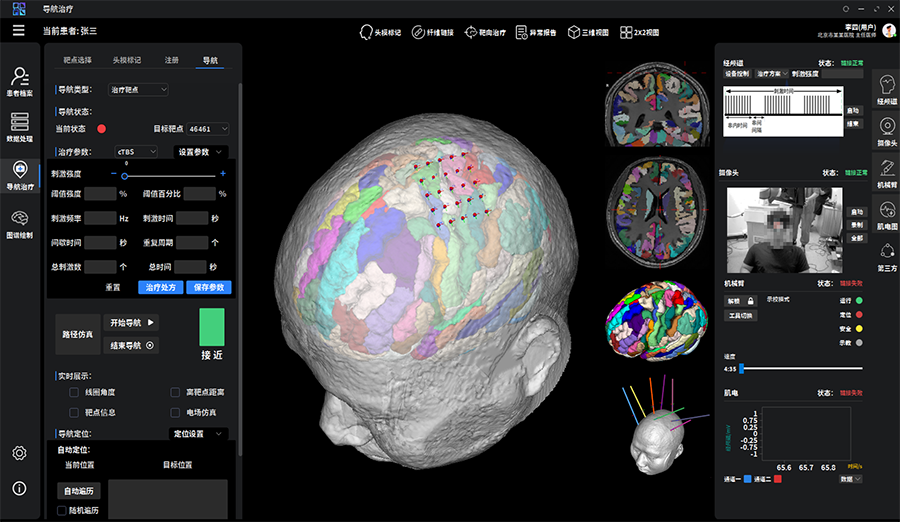Open 治疗方案 dropdown in TMS panel

tap(771, 74)
